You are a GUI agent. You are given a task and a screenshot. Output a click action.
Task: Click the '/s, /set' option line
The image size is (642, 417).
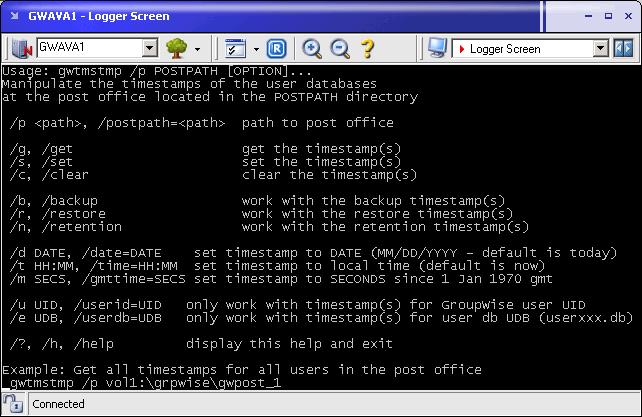coord(206,162)
